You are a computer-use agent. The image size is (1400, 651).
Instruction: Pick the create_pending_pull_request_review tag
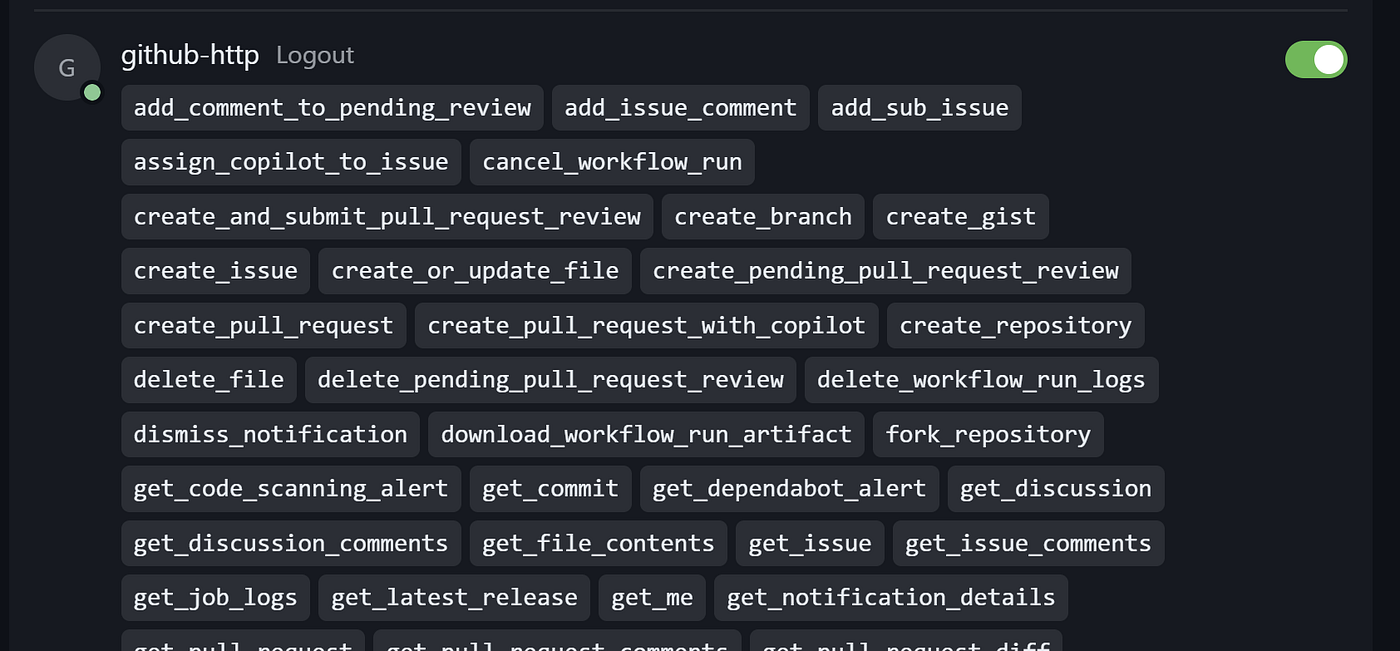(886, 271)
